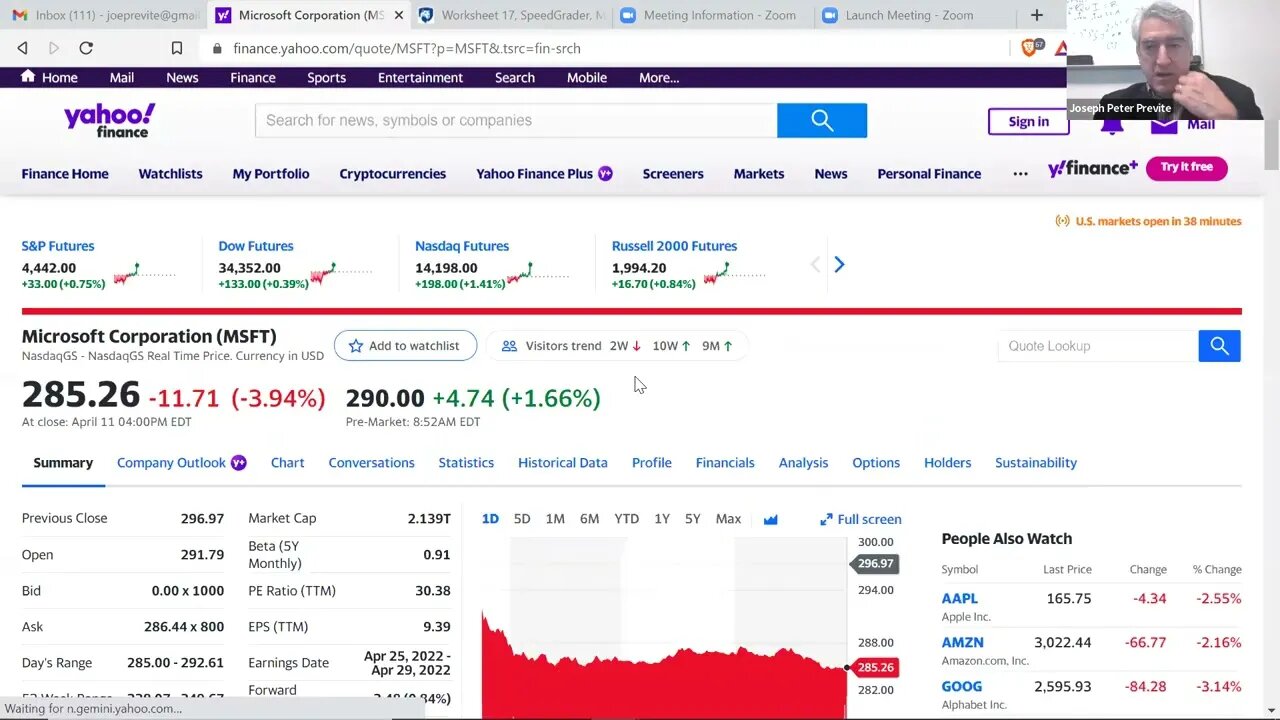1280x720 pixels.
Task: Click the Yahoo Finance Plus badge icon
Action: click(605, 173)
